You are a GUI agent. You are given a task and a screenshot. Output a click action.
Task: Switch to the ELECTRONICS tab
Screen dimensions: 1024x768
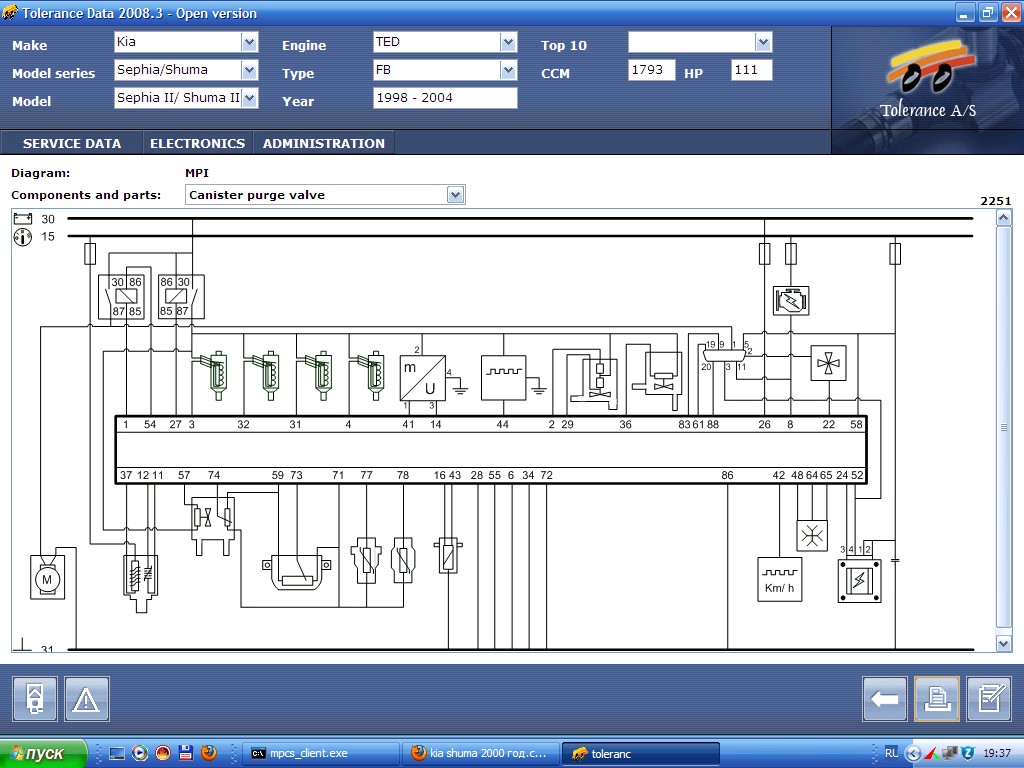[197, 143]
